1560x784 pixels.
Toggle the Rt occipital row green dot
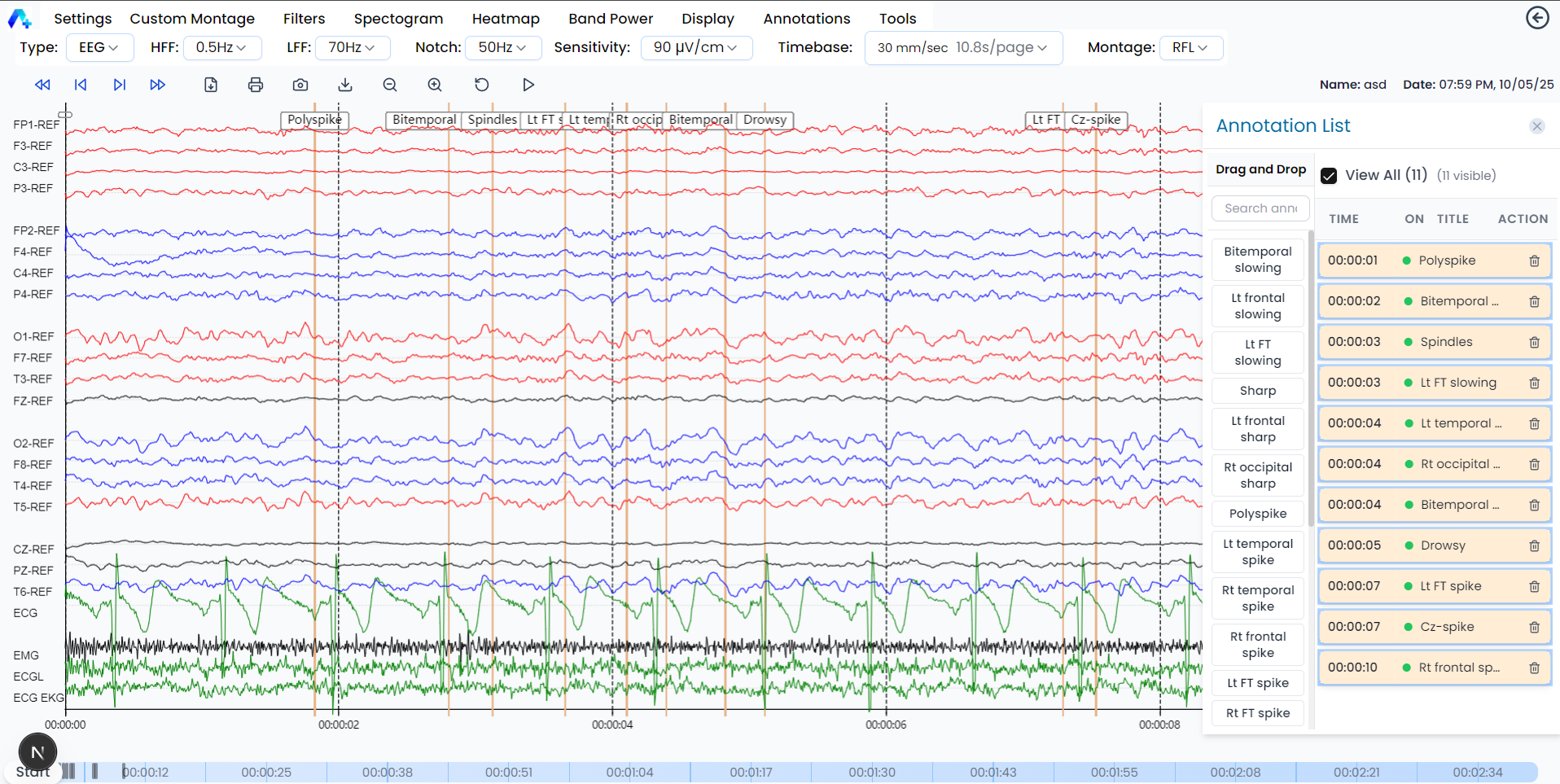[x=1409, y=464]
